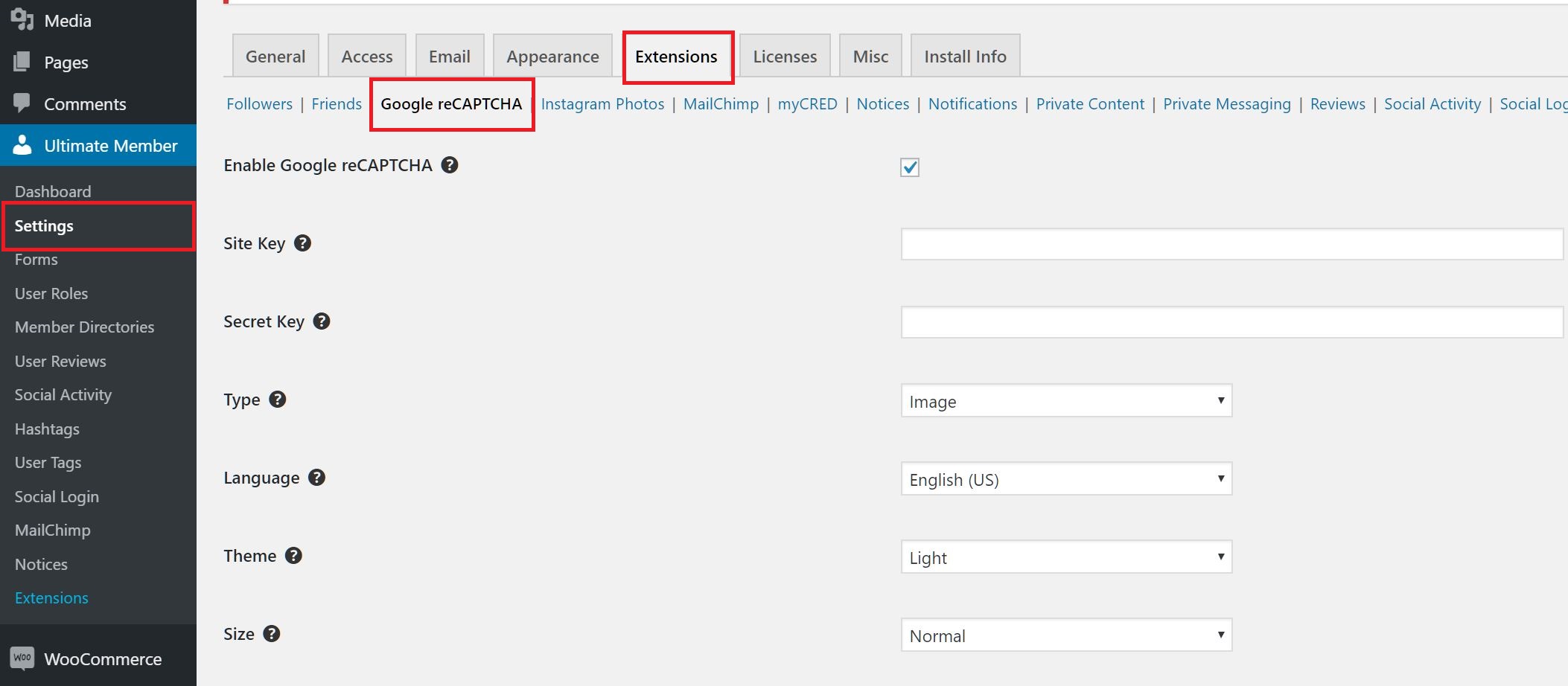The height and width of the screenshot is (686, 1568).
Task: Open Dashboard under Ultimate Member
Action: point(53,191)
